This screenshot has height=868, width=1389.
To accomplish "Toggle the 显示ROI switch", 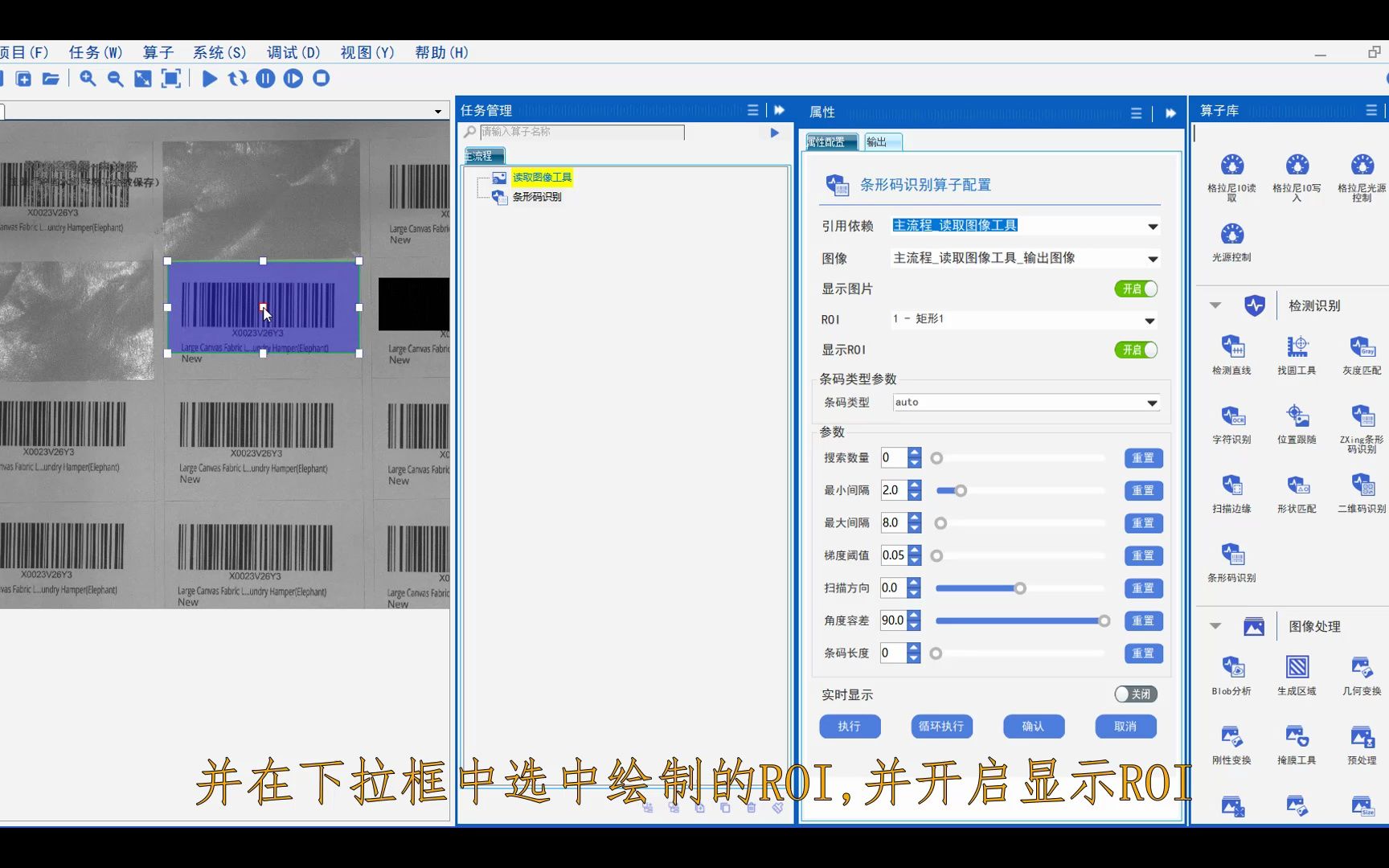I will click(x=1136, y=350).
